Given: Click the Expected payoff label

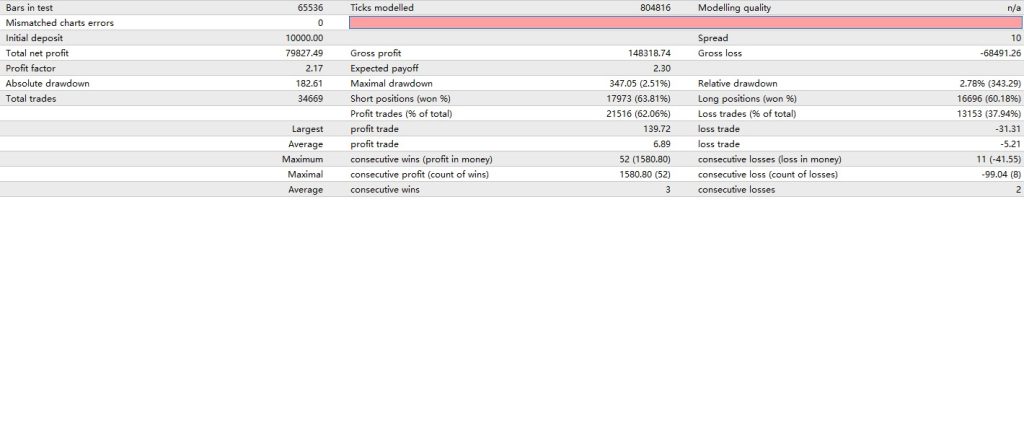Looking at the screenshot, I should coord(384,68).
